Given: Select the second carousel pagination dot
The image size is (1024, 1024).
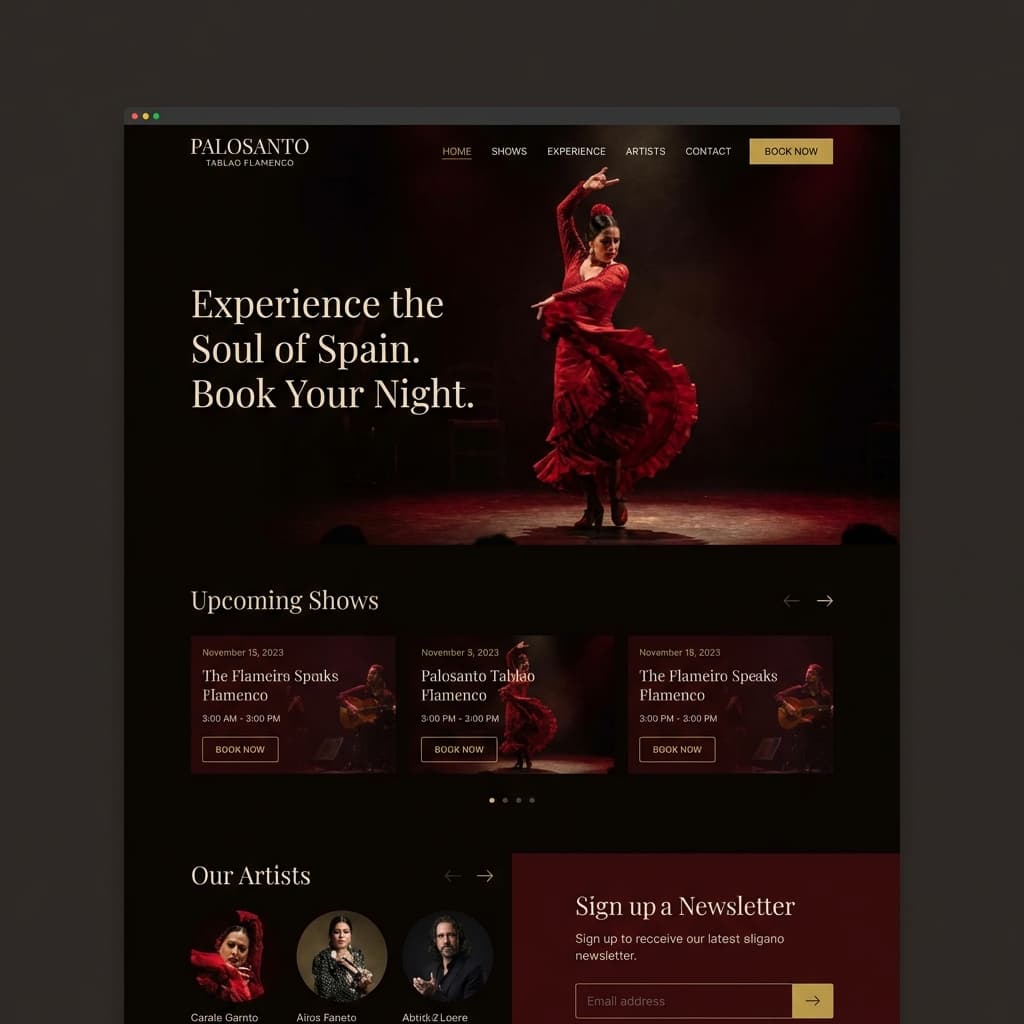Looking at the screenshot, I should point(505,800).
